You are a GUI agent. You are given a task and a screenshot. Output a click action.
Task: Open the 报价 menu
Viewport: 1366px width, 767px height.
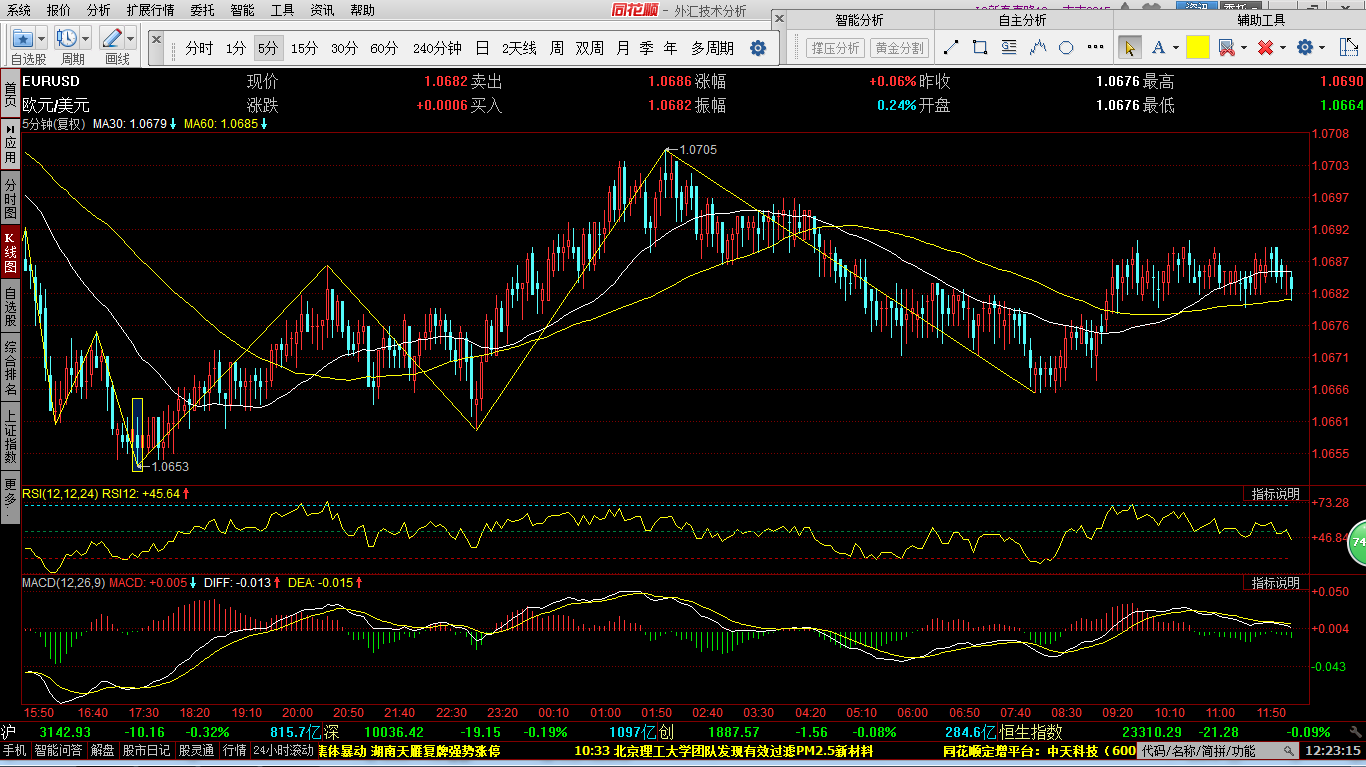click(59, 10)
